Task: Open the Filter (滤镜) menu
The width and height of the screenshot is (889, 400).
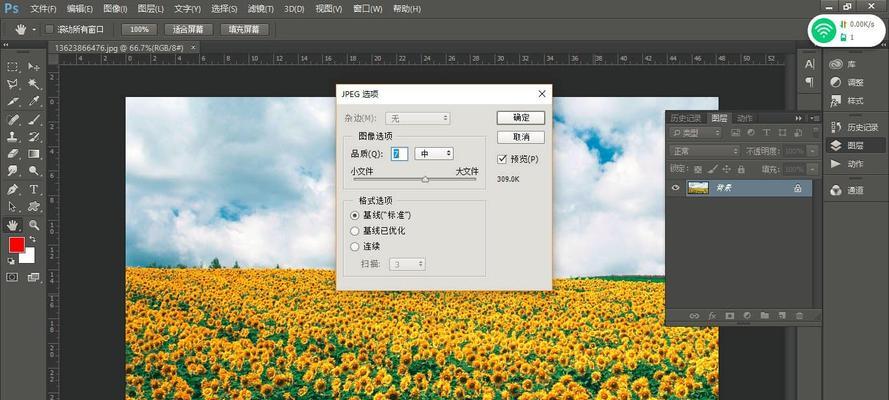Action: tap(261, 9)
